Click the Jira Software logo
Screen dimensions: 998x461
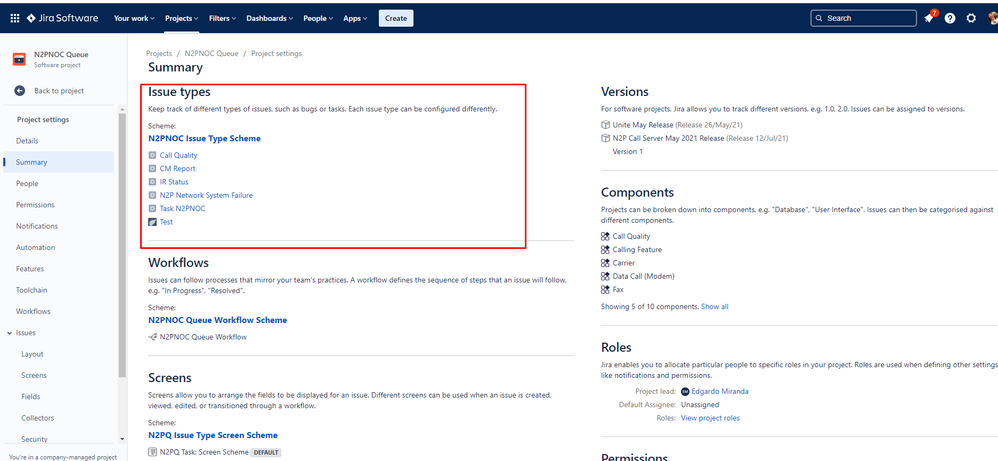point(62,18)
